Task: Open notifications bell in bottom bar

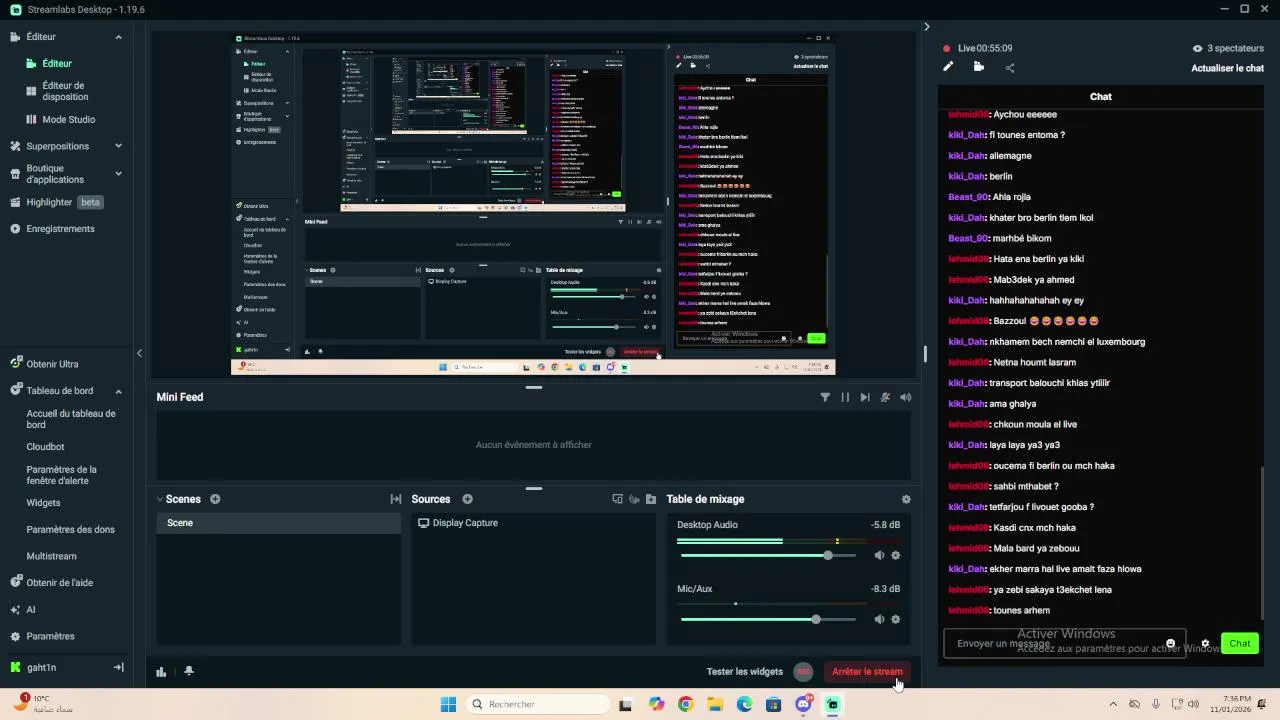Action: click(x=189, y=671)
